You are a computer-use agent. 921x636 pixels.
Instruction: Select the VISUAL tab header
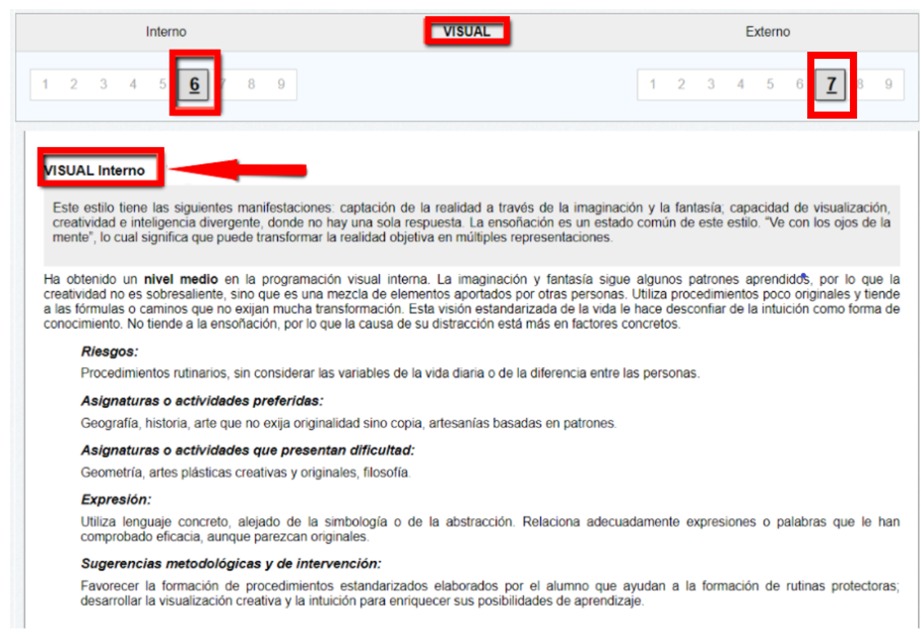467,31
